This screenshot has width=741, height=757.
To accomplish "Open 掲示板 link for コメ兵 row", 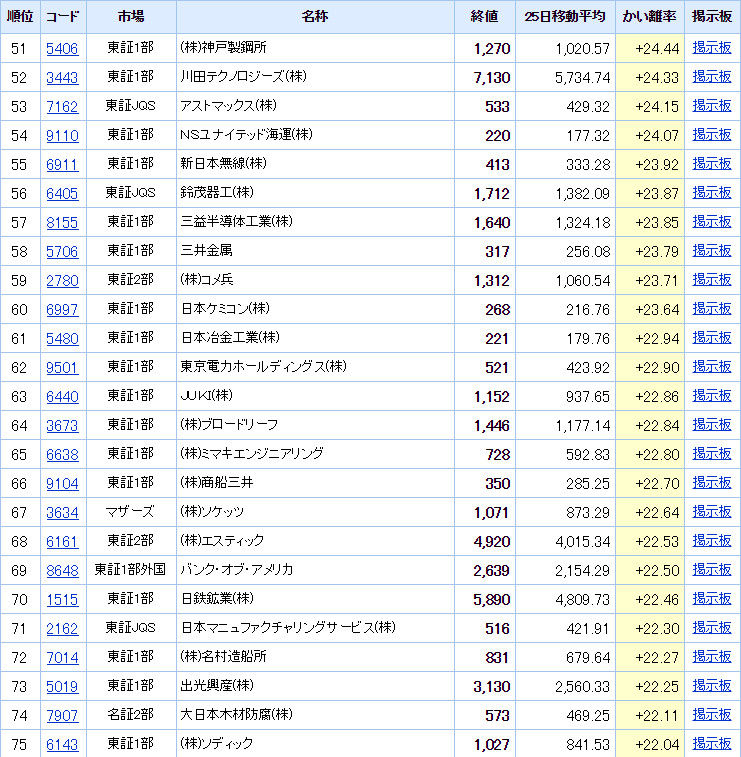I will (x=712, y=280).
